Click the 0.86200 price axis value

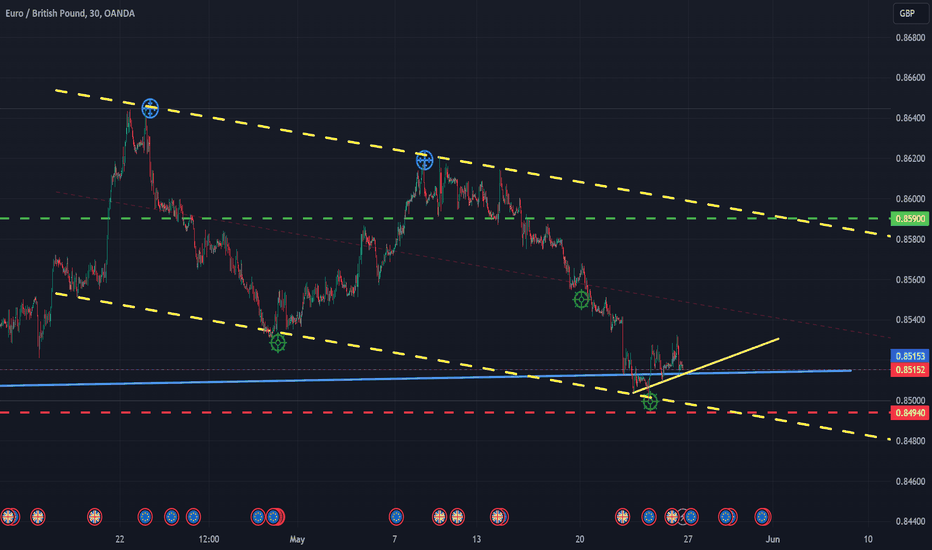coord(910,158)
